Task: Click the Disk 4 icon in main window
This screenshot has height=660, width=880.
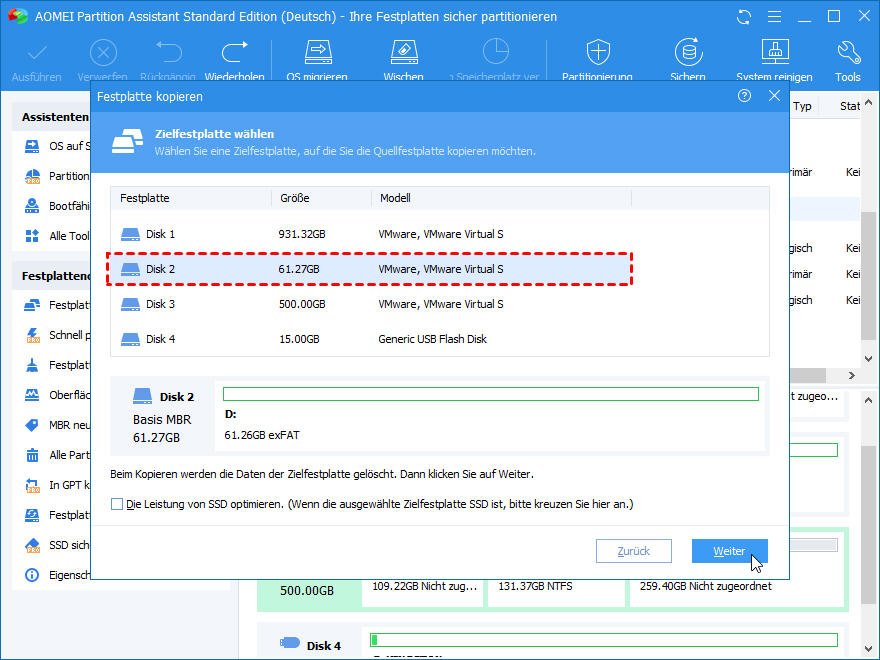Action: pyautogui.click(x=290, y=643)
